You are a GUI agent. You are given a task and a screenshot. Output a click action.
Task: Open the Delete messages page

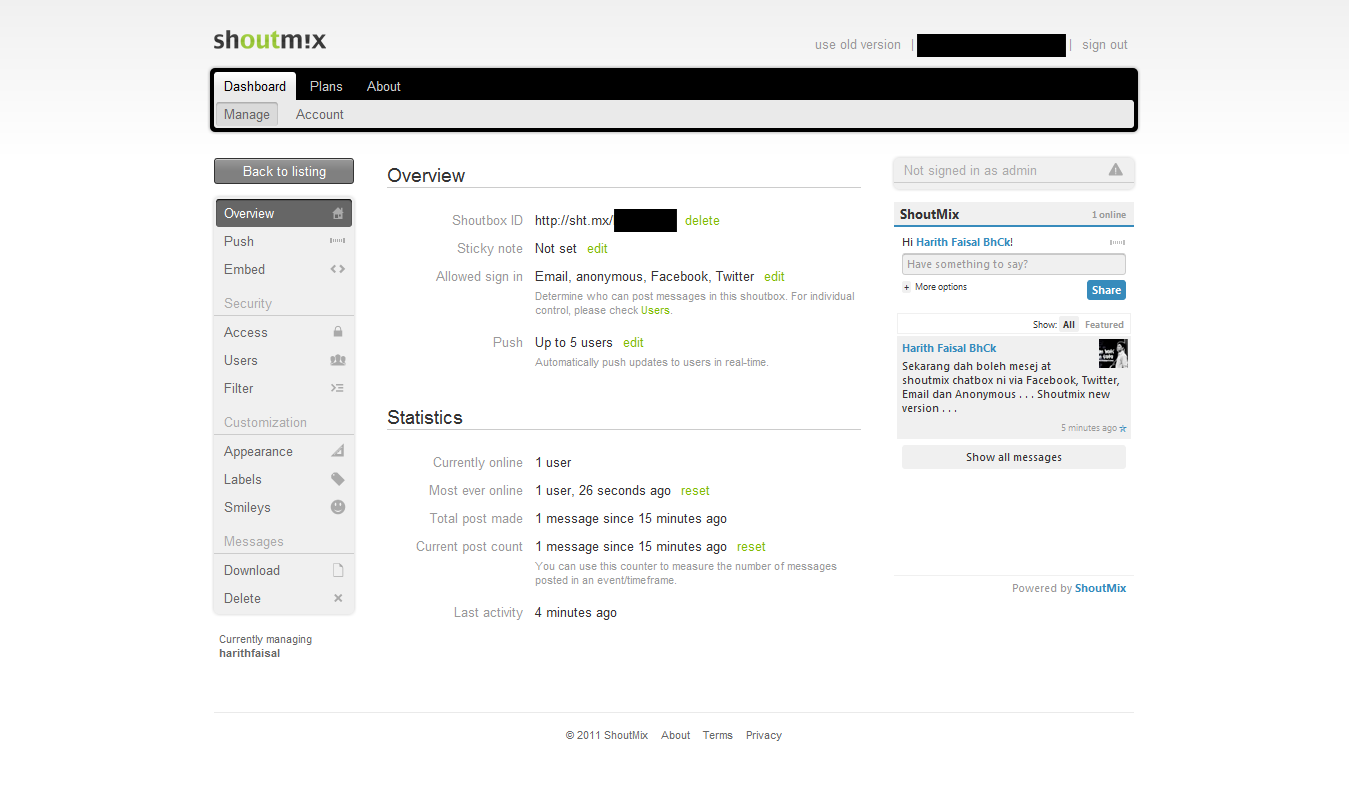(284, 598)
